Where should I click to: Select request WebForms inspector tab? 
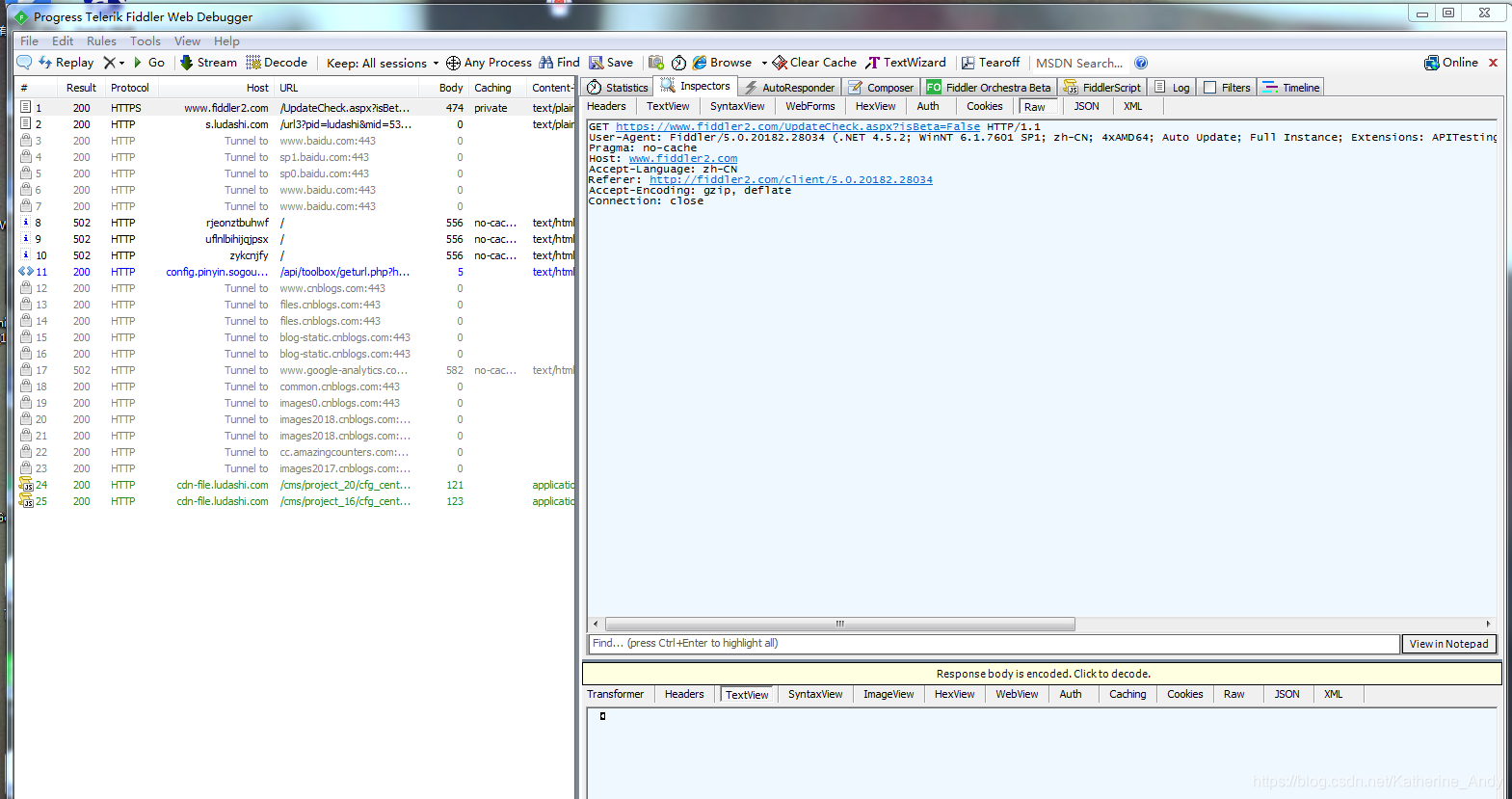coord(810,107)
